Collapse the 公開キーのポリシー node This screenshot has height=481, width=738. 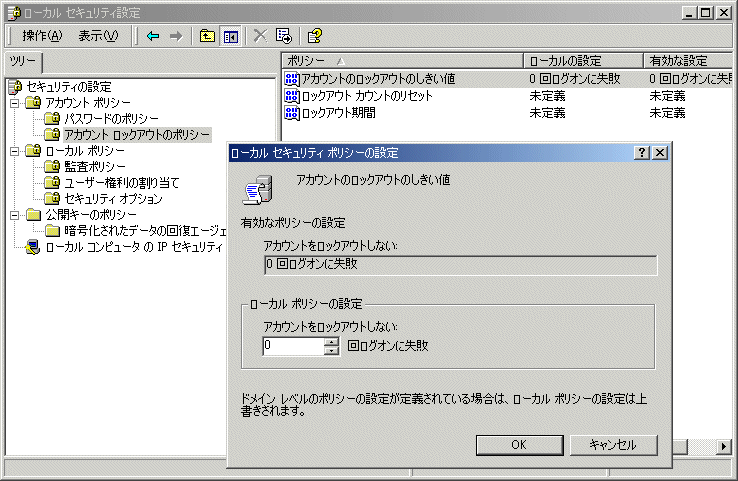pos(15,215)
